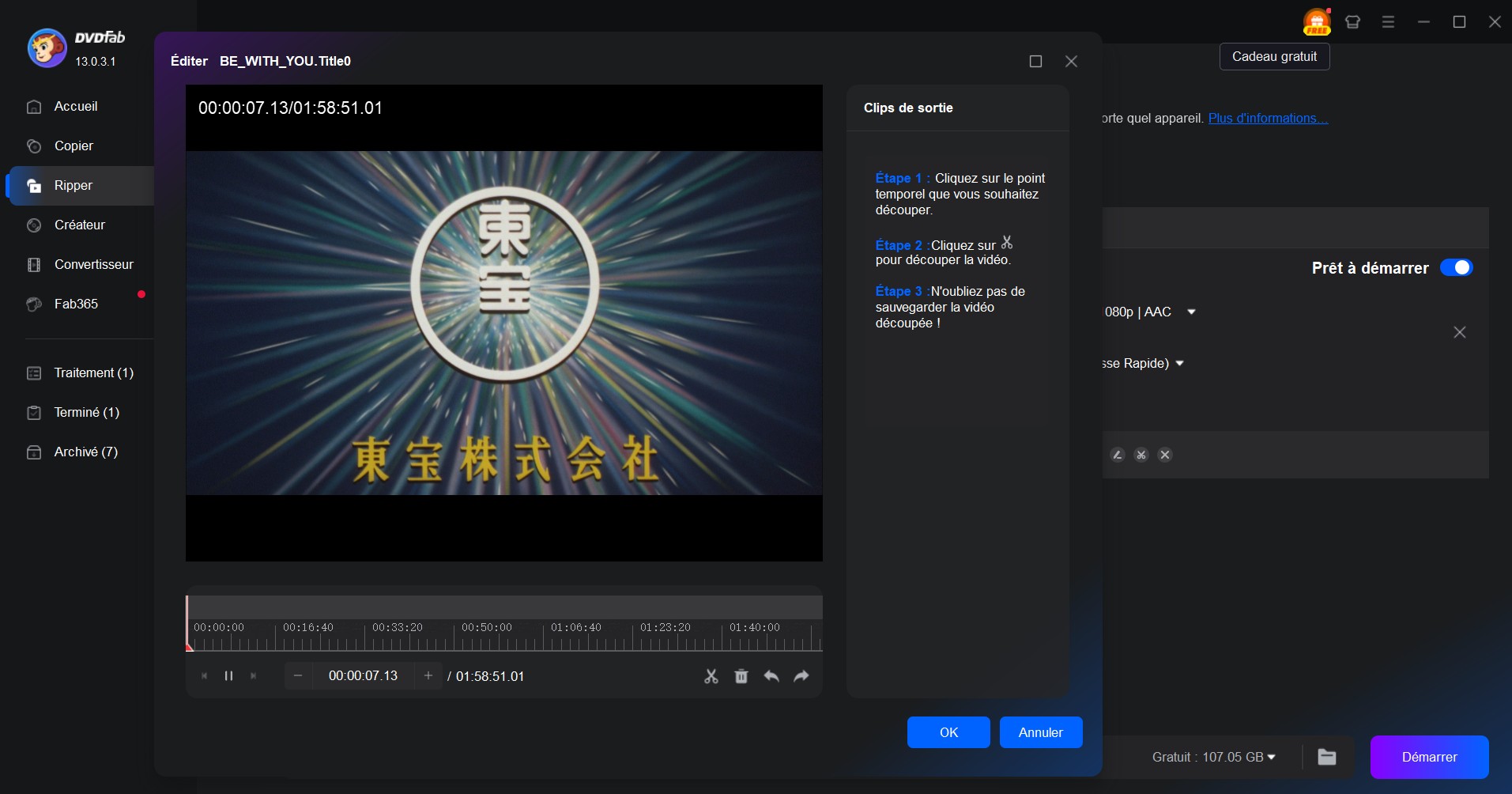Expand the Rapide speed dropdown
The width and height of the screenshot is (1512, 794).
click(1179, 363)
